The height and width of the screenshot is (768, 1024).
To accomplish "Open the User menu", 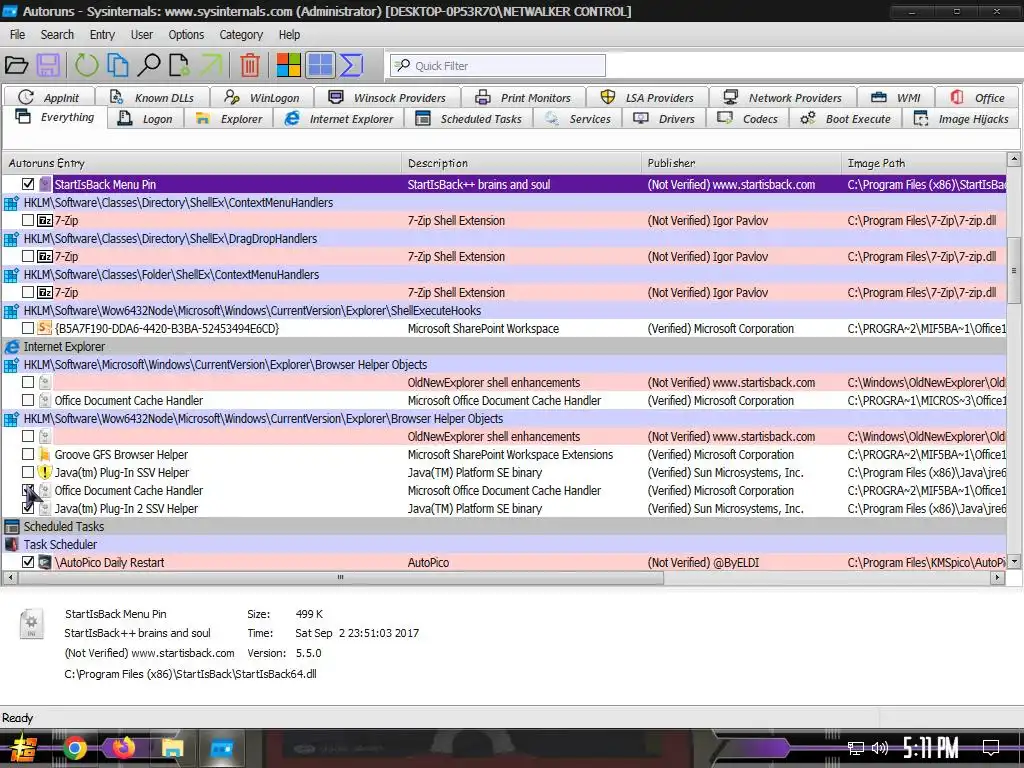I will tap(142, 35).
